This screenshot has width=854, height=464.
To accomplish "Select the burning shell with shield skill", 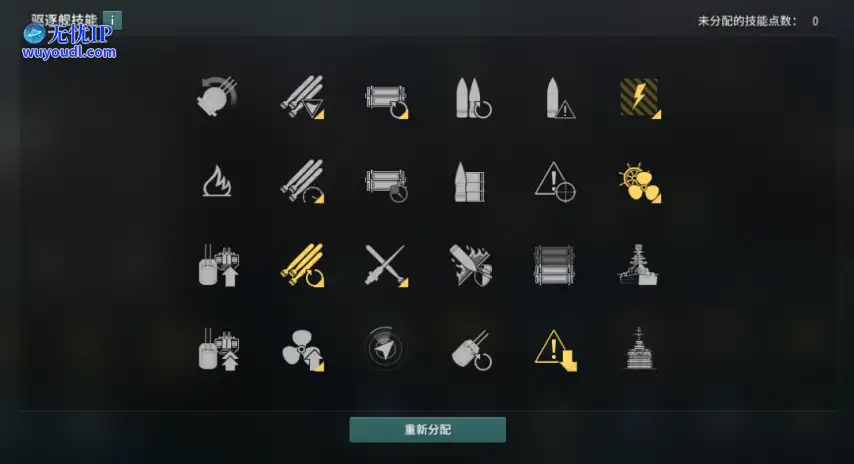I will (471, 266).
